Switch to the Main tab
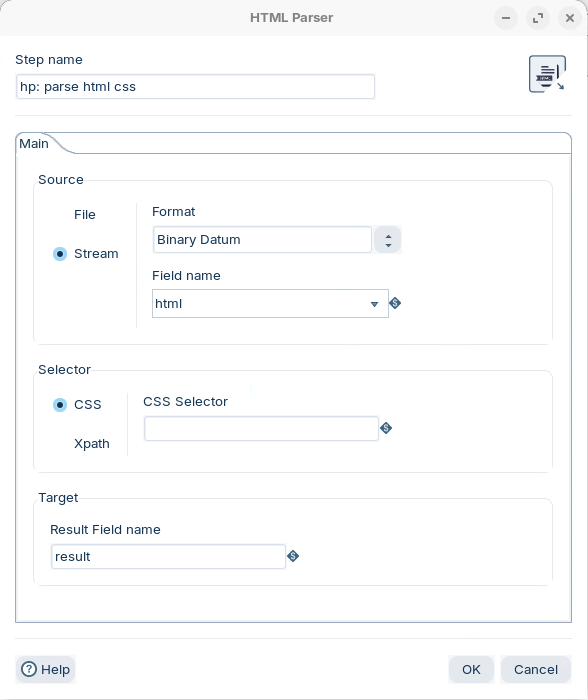 click(34, 144)
